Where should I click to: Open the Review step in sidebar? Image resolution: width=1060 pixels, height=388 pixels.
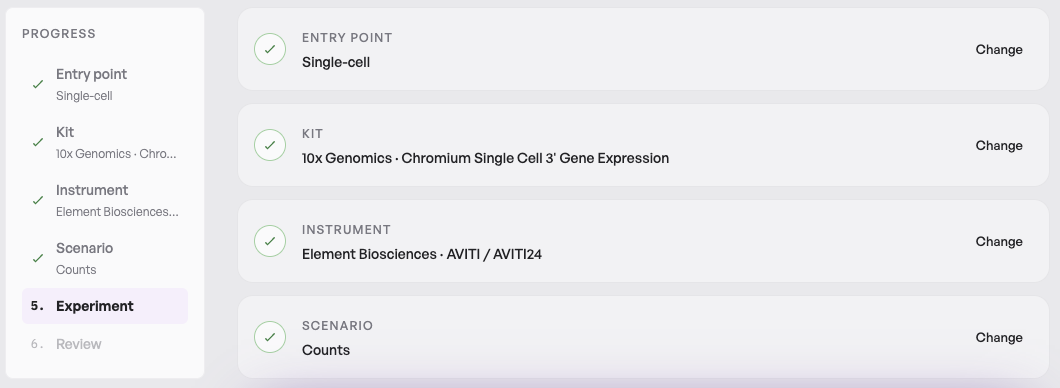pos(105,344)
